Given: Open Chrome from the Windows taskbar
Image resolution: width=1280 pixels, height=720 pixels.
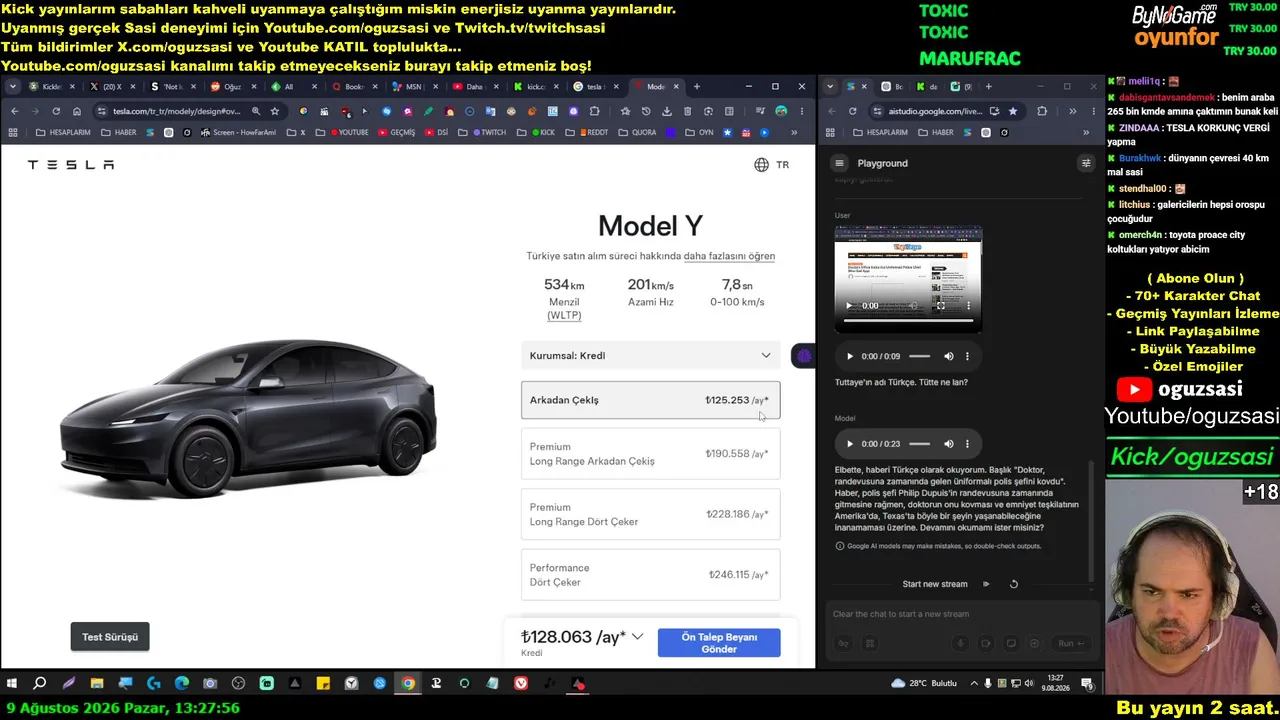Looking at the screenshot, I should point(408,684).
